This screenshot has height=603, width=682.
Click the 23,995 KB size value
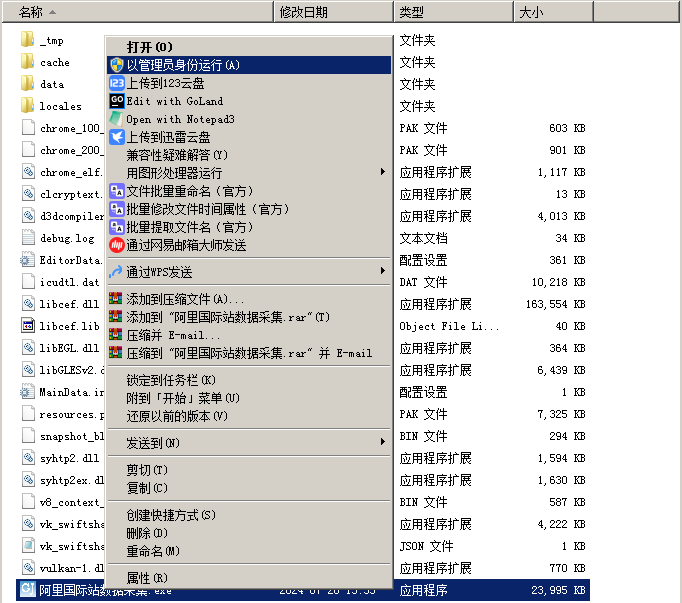coord(558,590)
